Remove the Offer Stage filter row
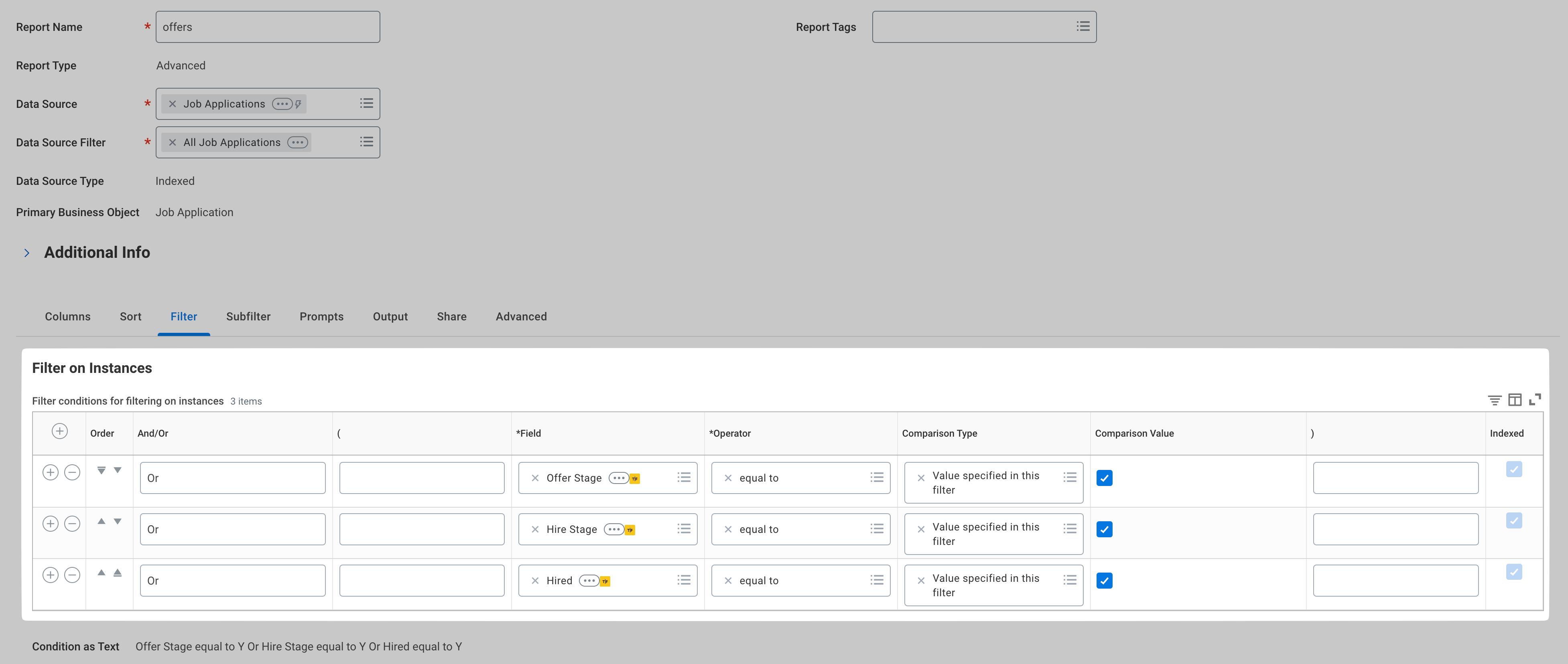 point(72,472)
